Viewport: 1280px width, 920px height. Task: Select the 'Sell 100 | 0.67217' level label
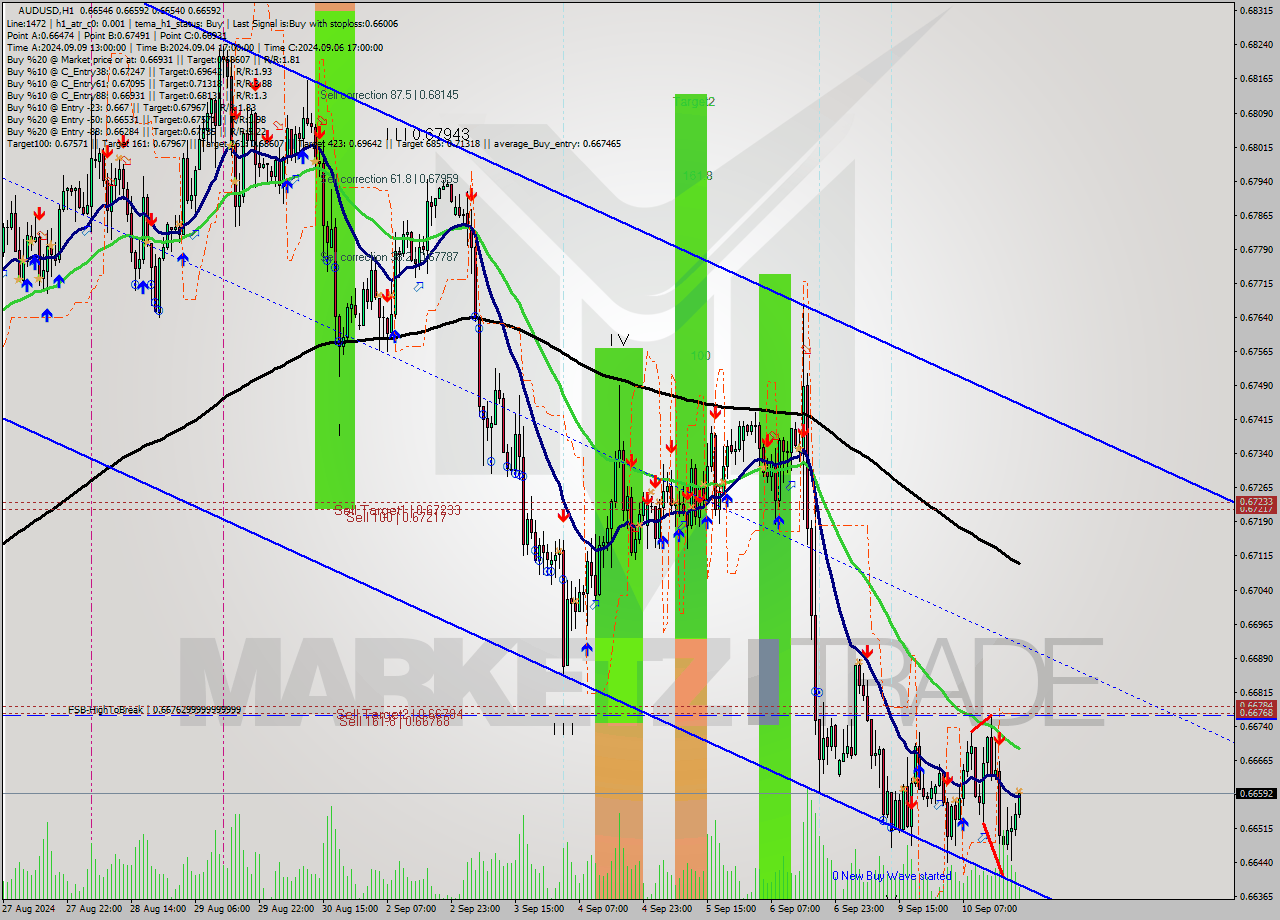396,517
